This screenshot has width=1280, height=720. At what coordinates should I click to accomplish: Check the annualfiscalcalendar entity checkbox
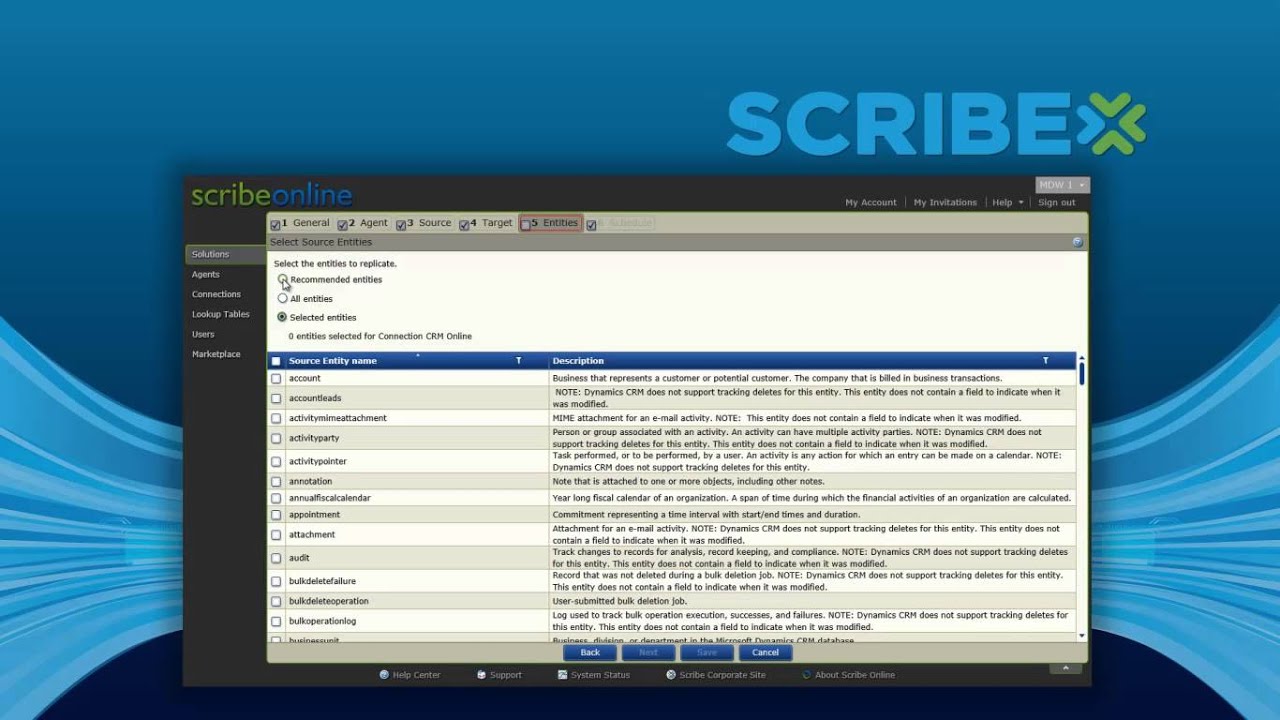(276, 498)
